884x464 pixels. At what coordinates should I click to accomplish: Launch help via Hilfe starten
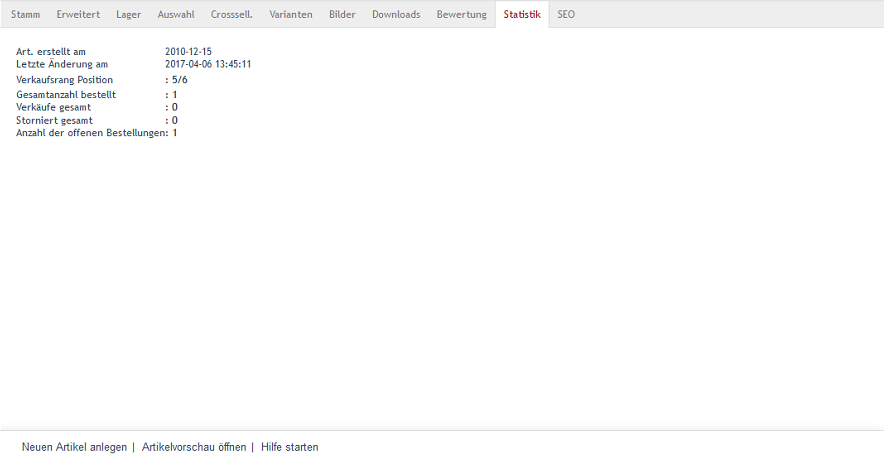click(x=290, y=447)
